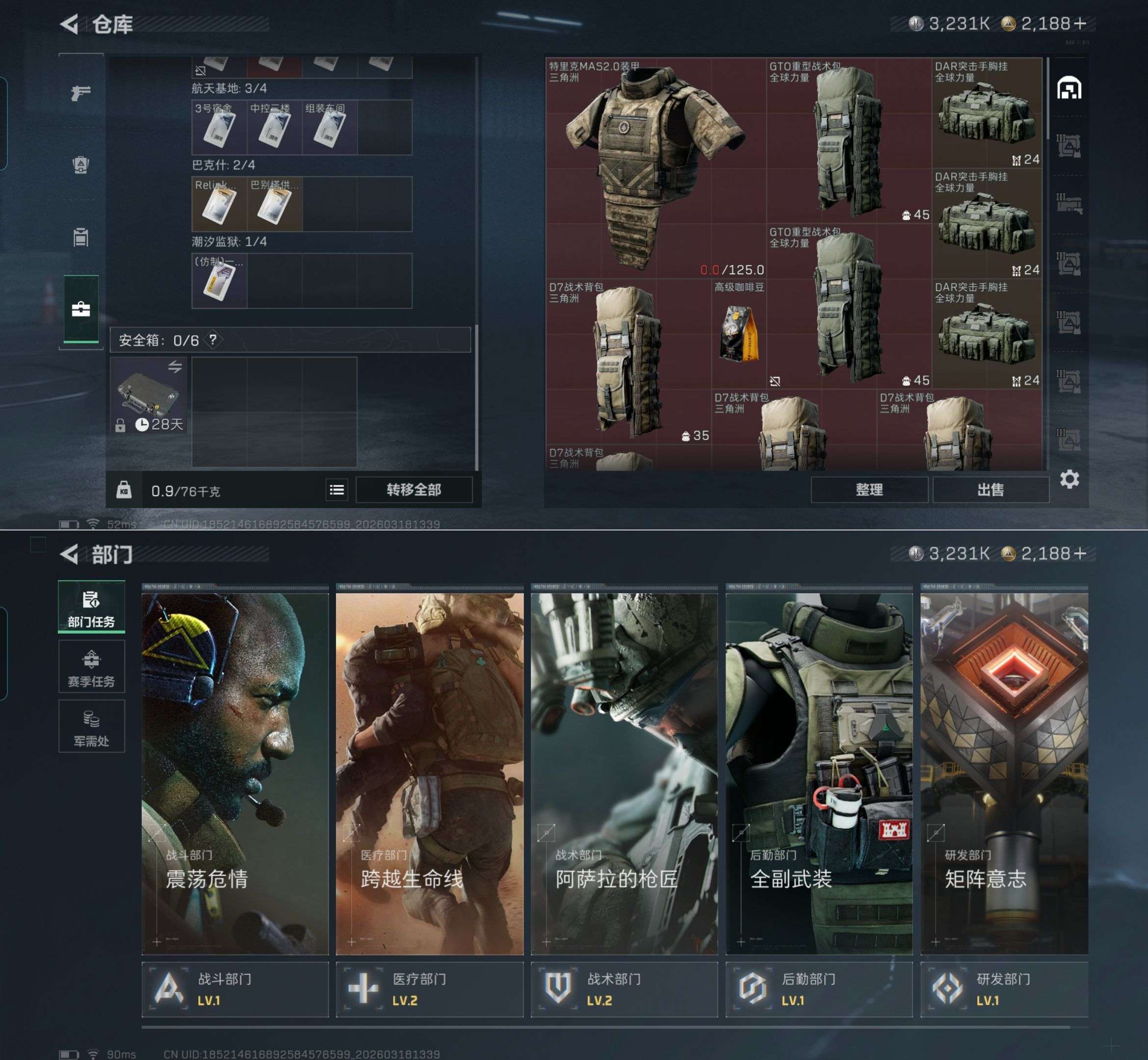
Task: Open the list view icon beside 转移全部
Action: click(337, 490)
